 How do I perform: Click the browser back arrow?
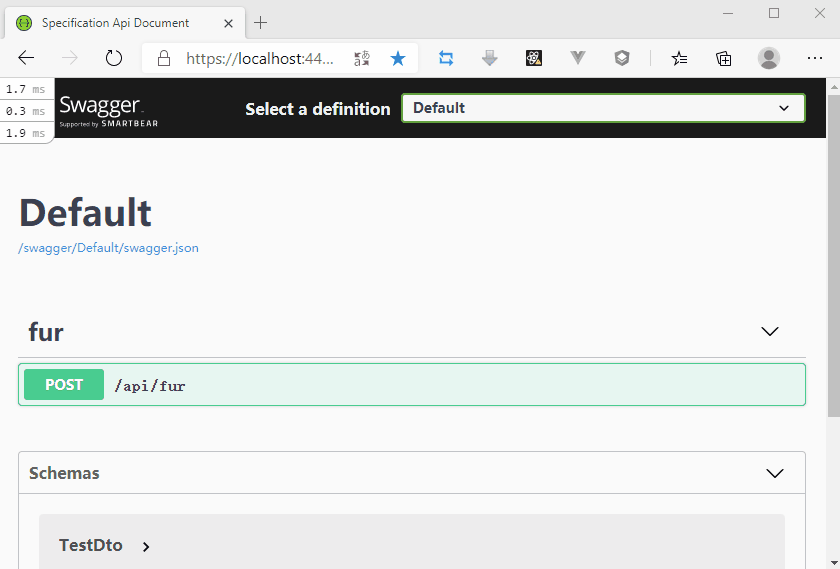click(26, 58)
